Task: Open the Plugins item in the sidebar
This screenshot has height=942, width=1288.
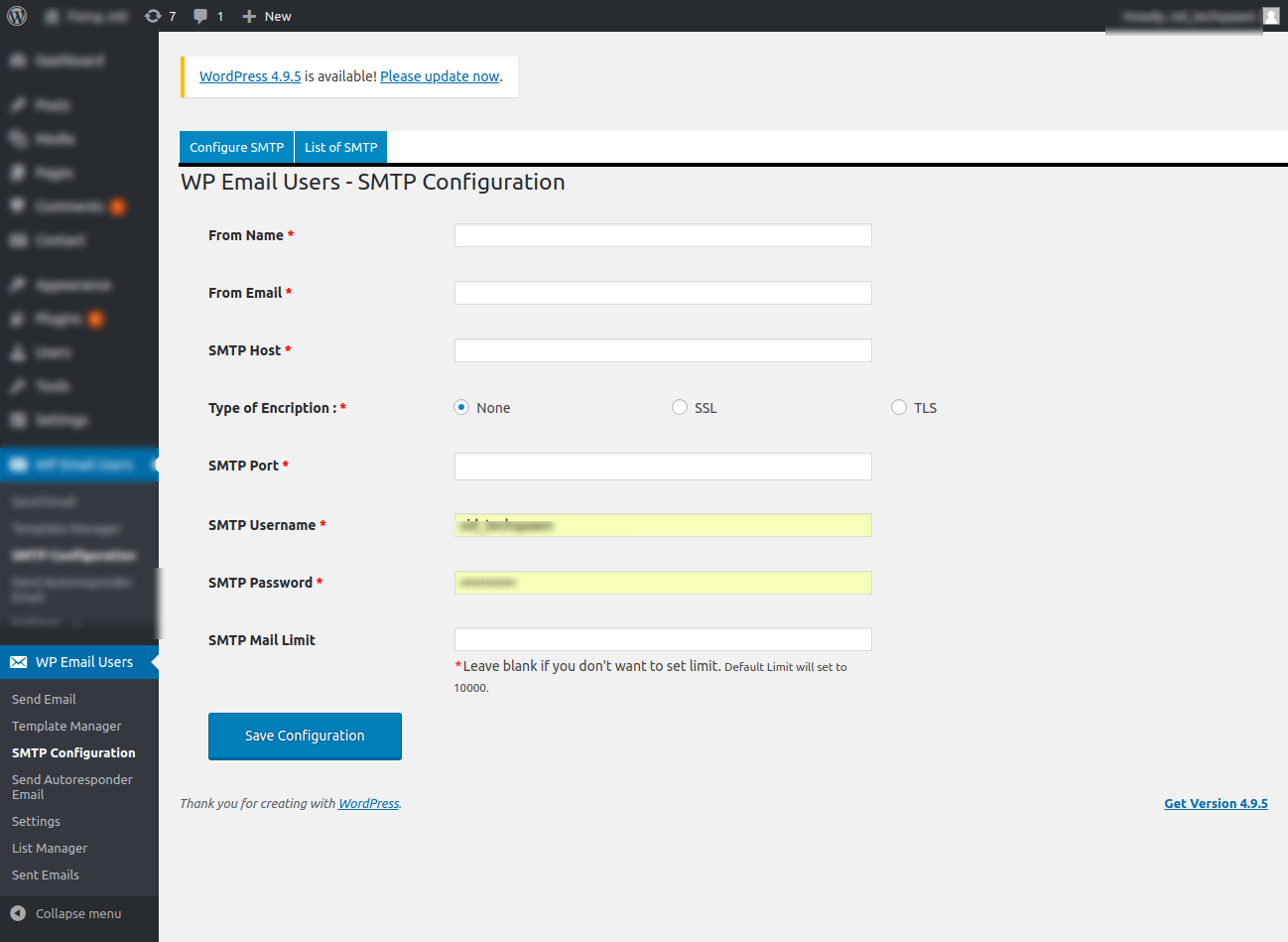Action: coord(79,319)
